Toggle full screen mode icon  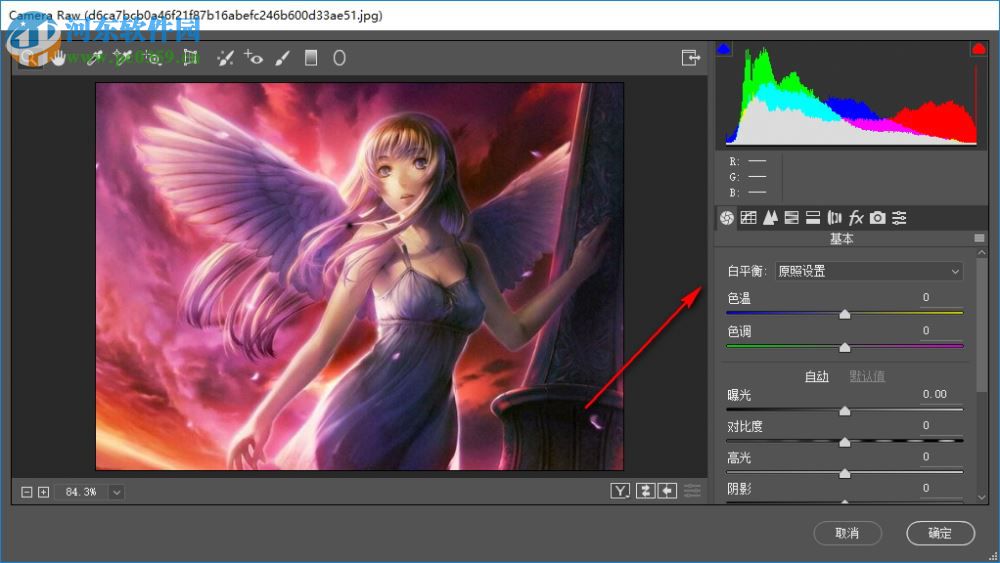tap(691, 58)
